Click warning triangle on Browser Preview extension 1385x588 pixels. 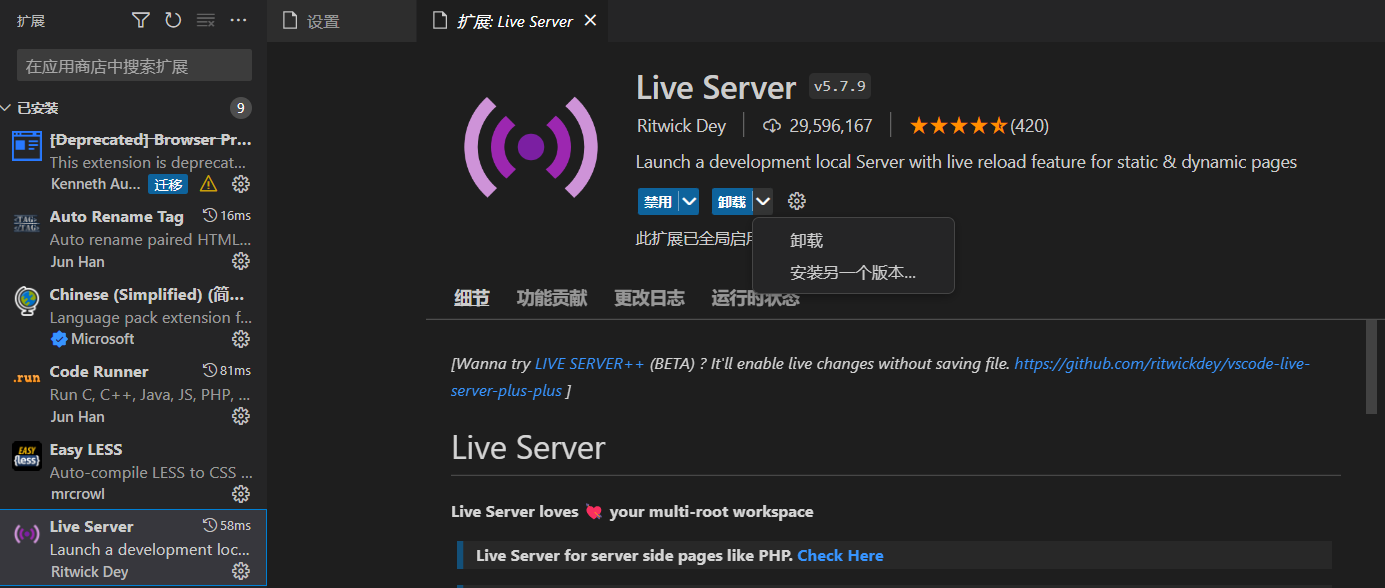208,184
